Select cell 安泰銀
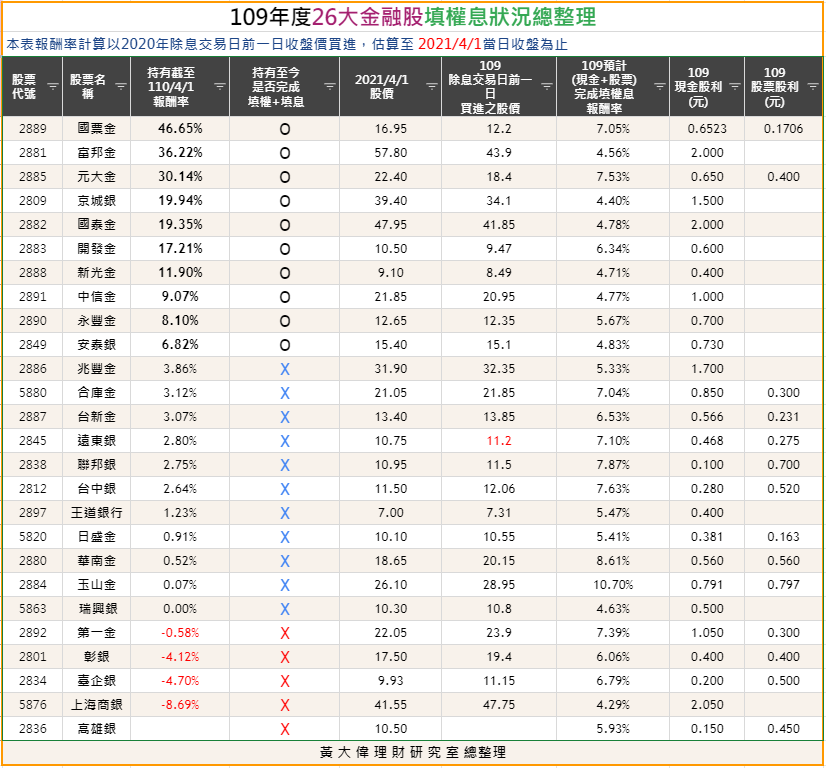The width and height of the screenshot is (826, 768). coord(96,344)
